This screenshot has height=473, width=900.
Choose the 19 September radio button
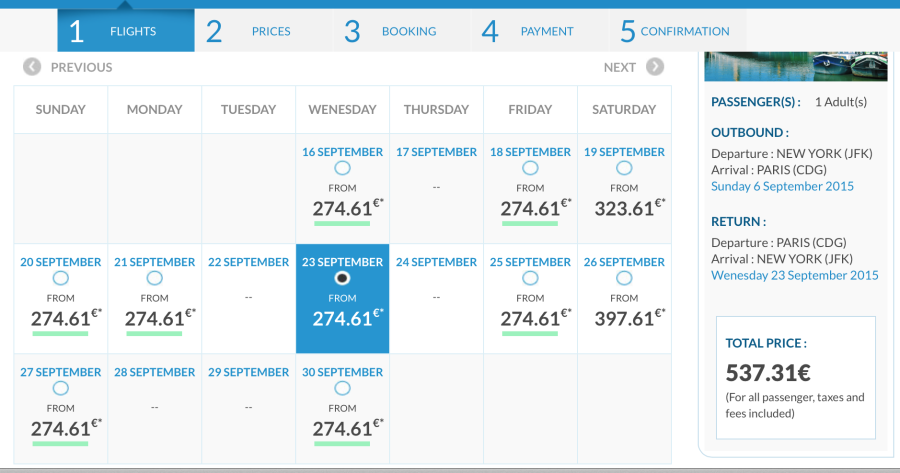point(624,168)
